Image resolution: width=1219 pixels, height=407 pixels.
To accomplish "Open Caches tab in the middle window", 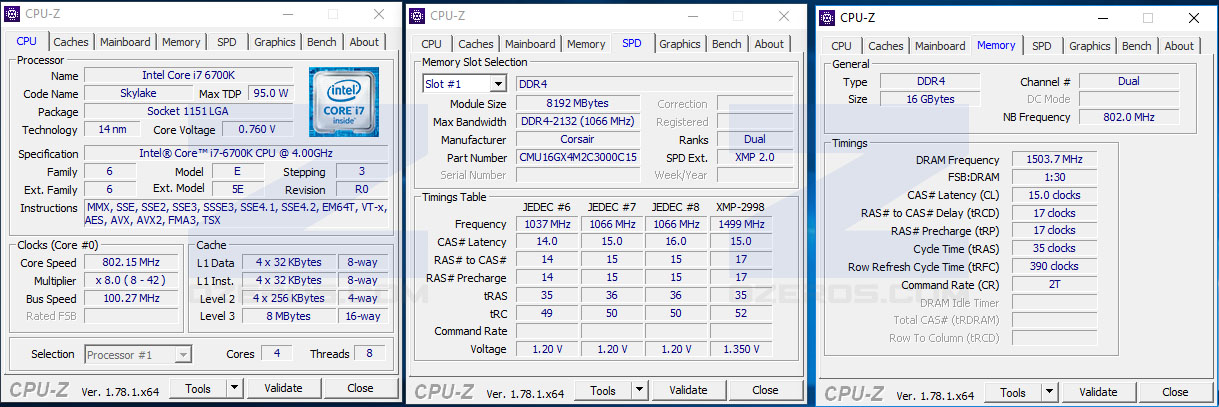I will tap(476, 44).
